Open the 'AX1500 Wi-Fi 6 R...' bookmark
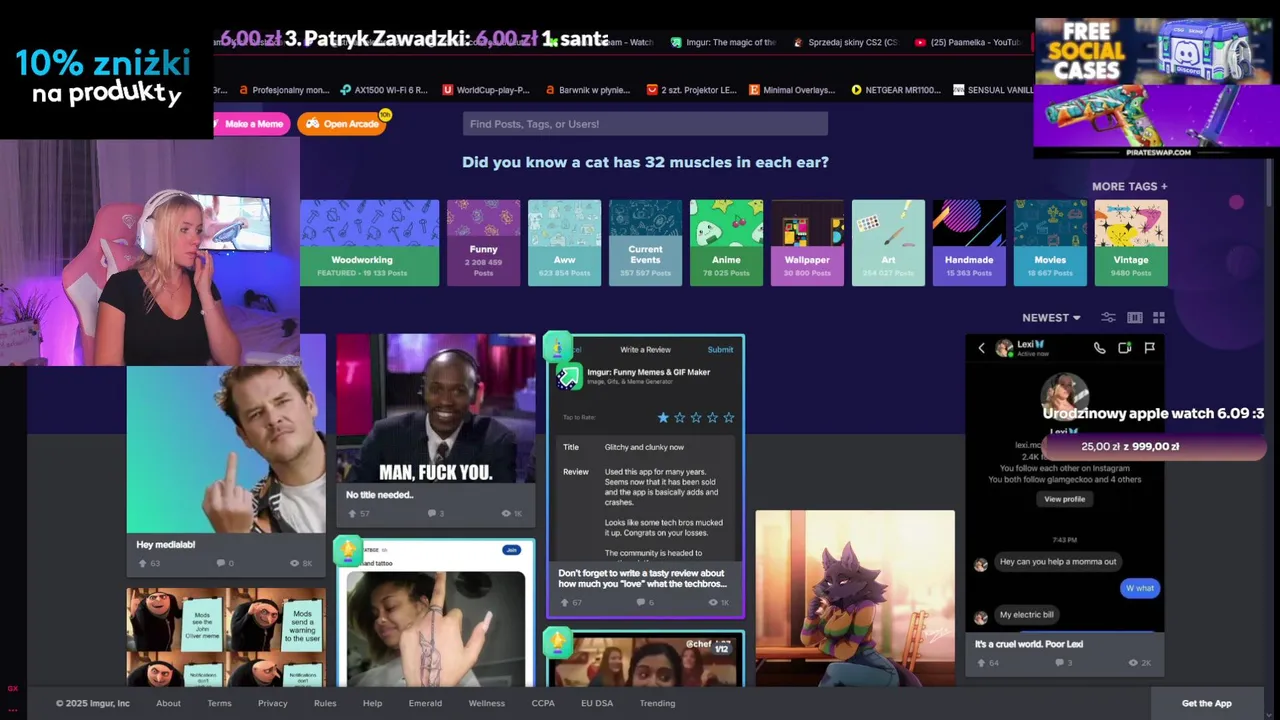Image resolution: width=1280 pixels, height=720 pixels. (x=384, y=90)
